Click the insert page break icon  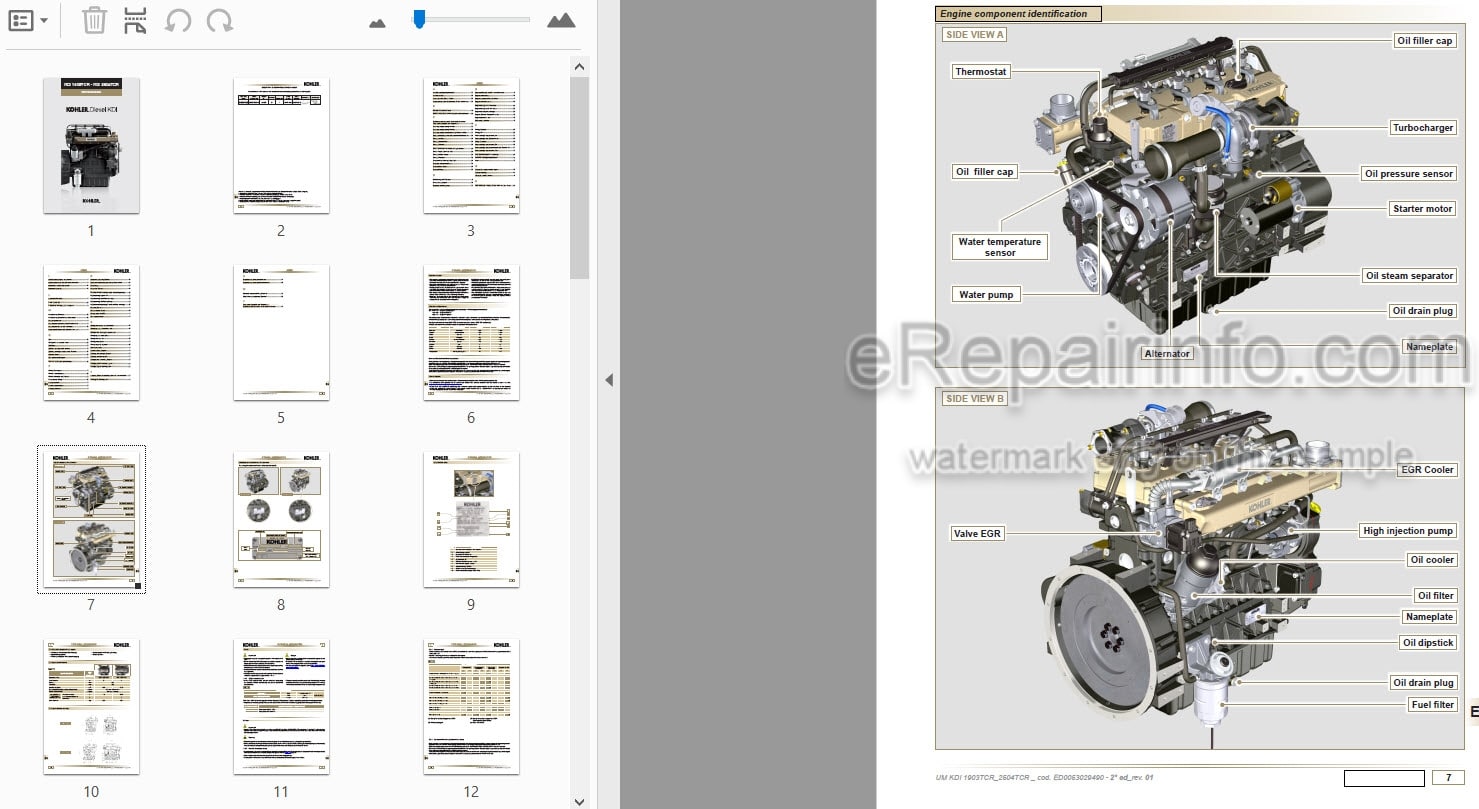tap(136, 20)
